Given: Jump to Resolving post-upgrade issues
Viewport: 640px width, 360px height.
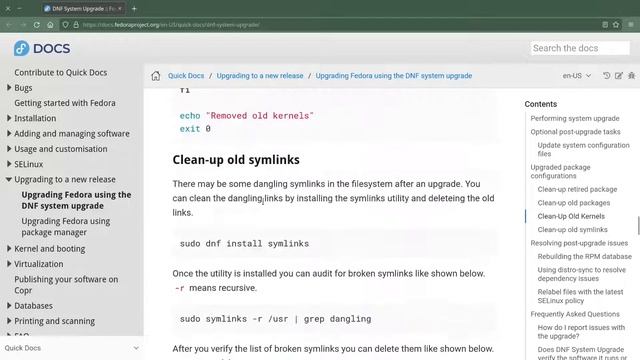Looking at the screenshot, I should [579, 243].
